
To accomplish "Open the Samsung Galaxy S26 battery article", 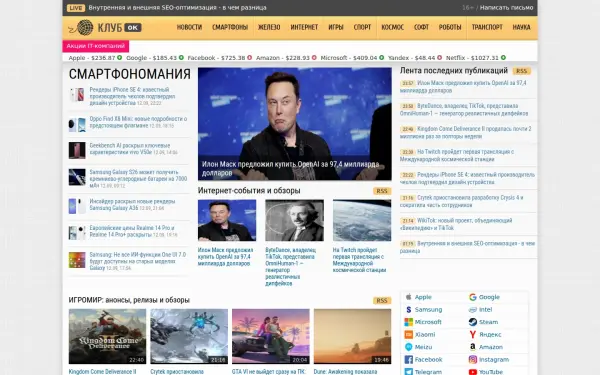I will tap(138, 179).
